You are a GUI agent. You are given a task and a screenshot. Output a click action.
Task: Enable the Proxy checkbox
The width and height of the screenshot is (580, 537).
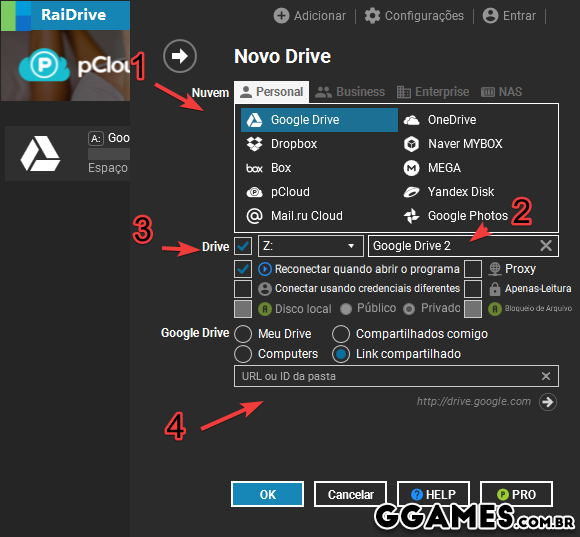pyautogui.click(x=473, y=269)
